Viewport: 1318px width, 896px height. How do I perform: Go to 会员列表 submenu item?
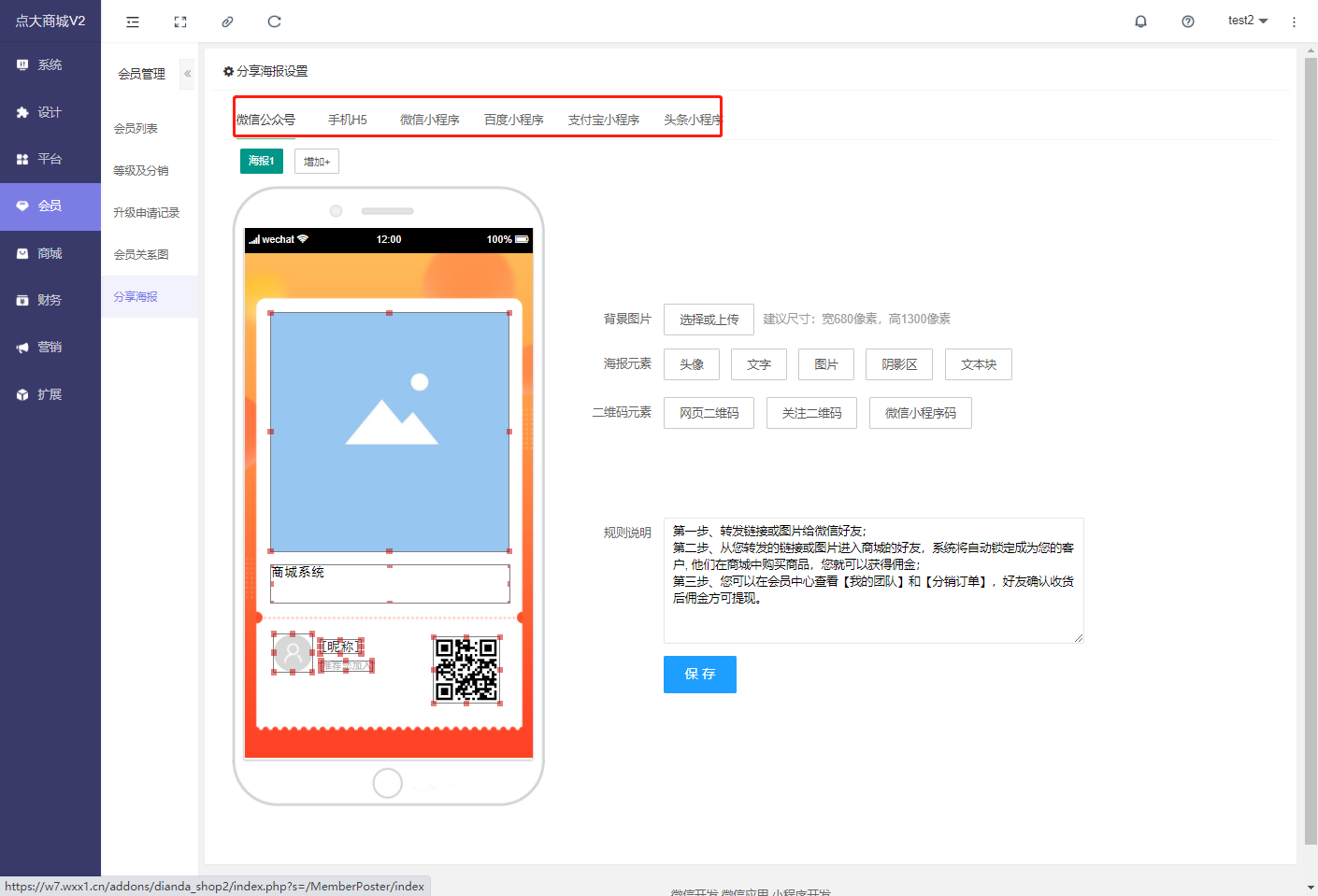150,129
